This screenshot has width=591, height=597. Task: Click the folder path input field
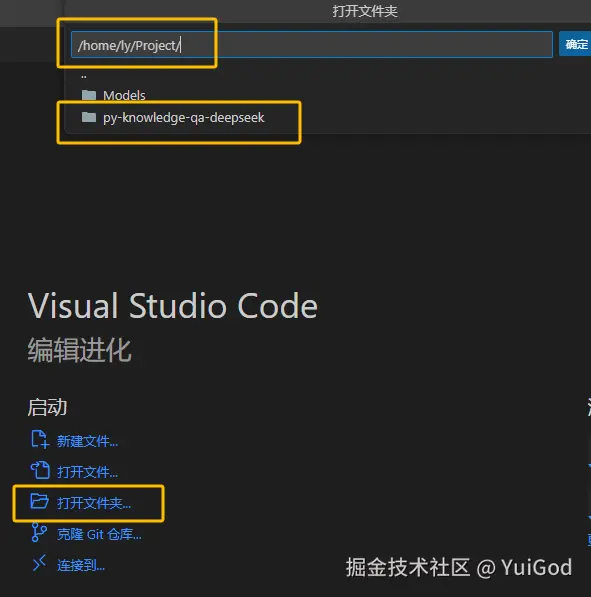click(x=311, y=45)
